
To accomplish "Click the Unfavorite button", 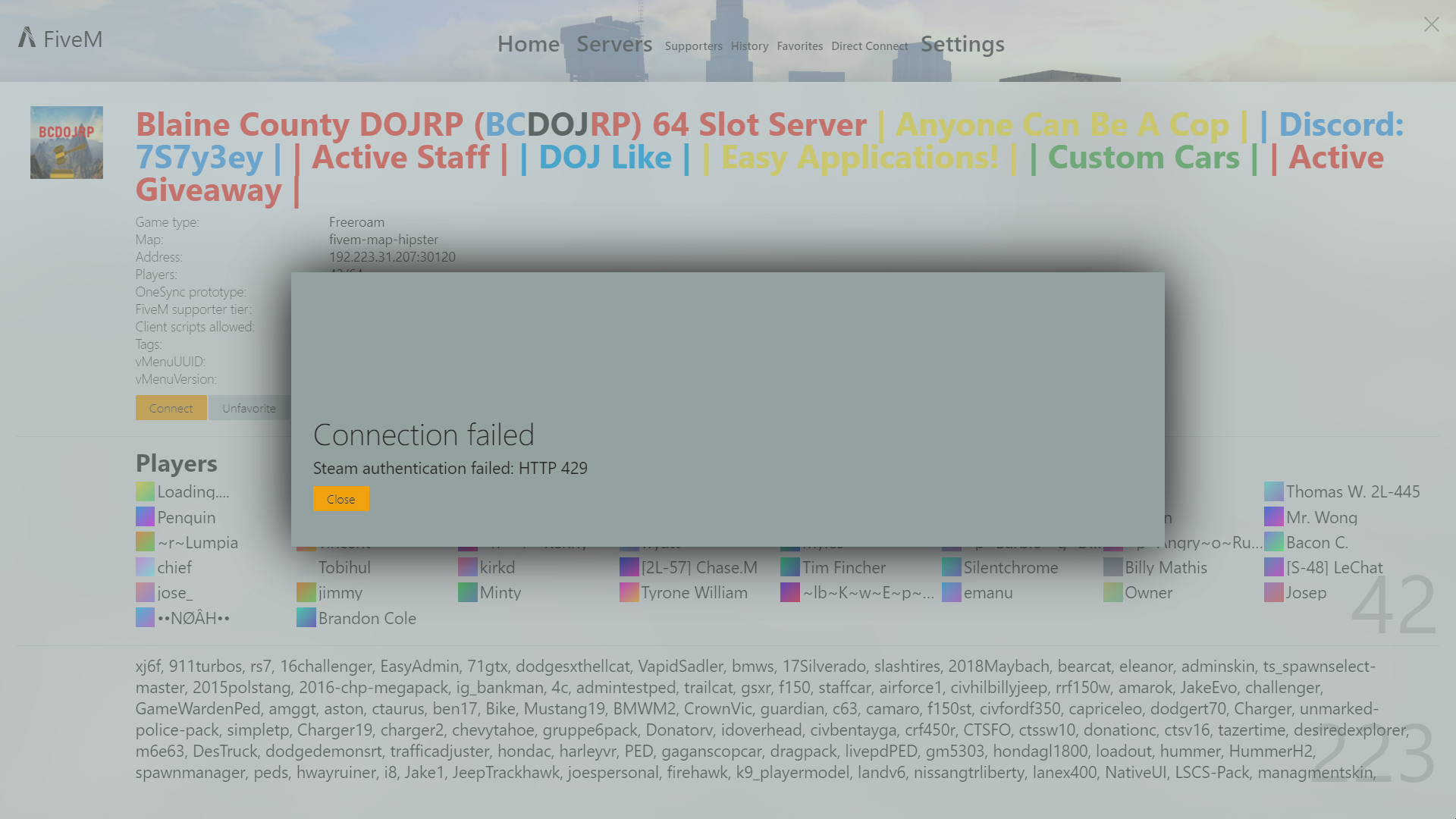I will tap(249, 408).
